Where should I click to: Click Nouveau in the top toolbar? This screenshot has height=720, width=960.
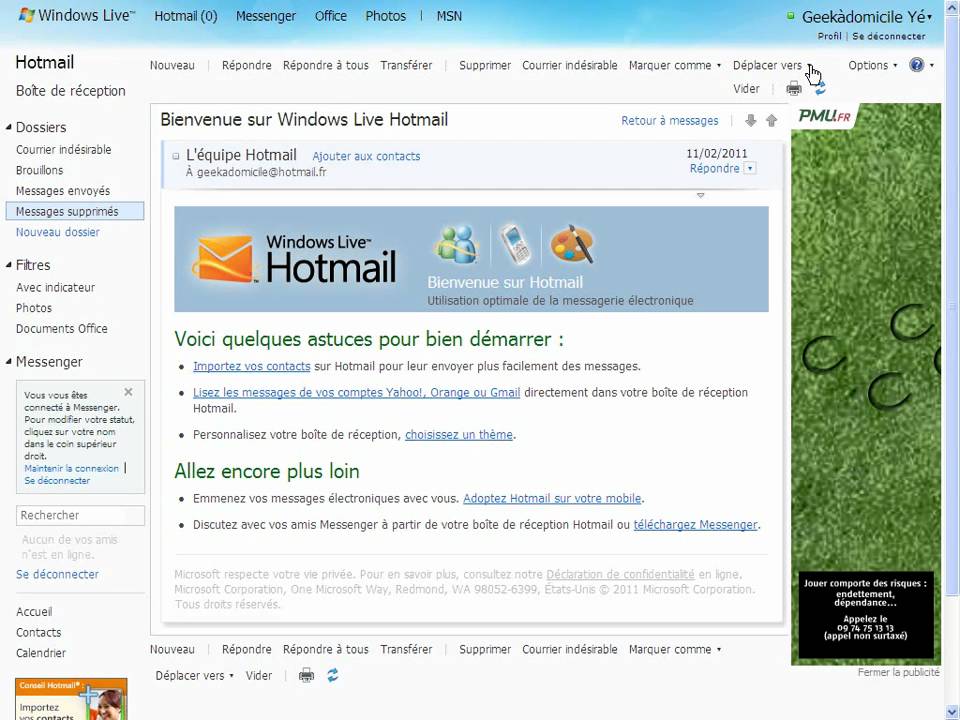point(172,66)
